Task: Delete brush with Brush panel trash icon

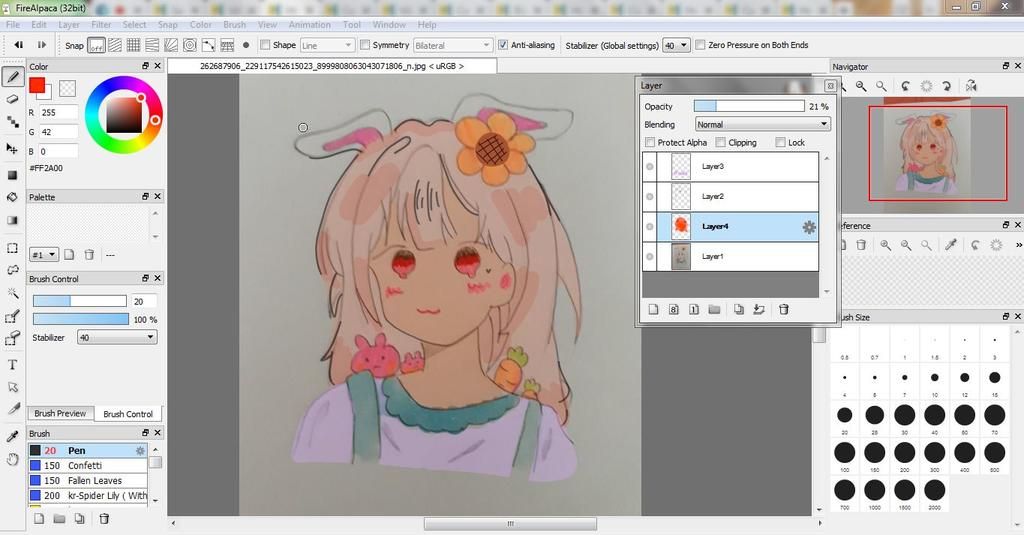Action: (104, 519)
